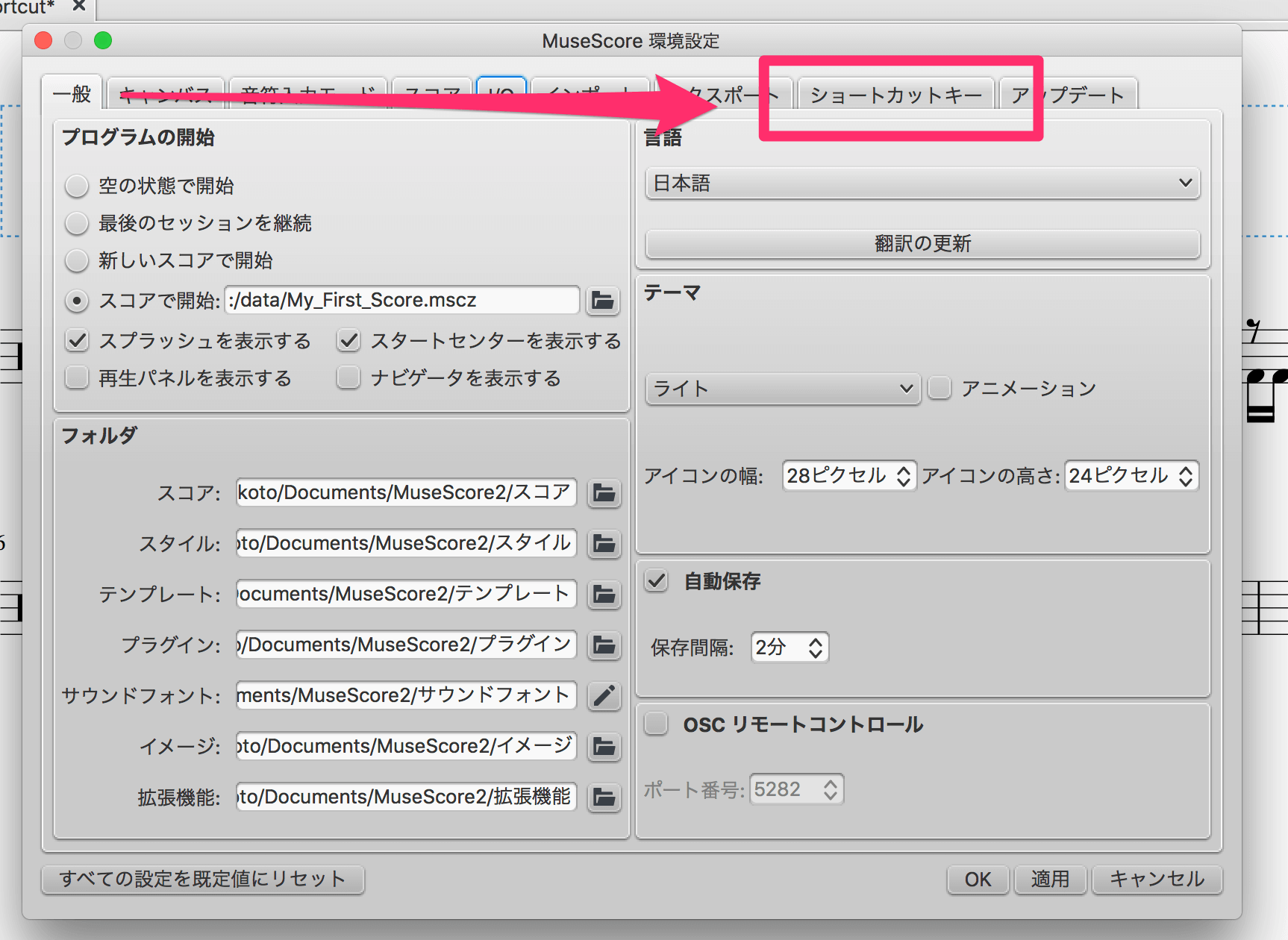The height and width of the screenshot is (940, 1288).
Task: Switch to the アップデート tab
Action: coord(1068,95)
